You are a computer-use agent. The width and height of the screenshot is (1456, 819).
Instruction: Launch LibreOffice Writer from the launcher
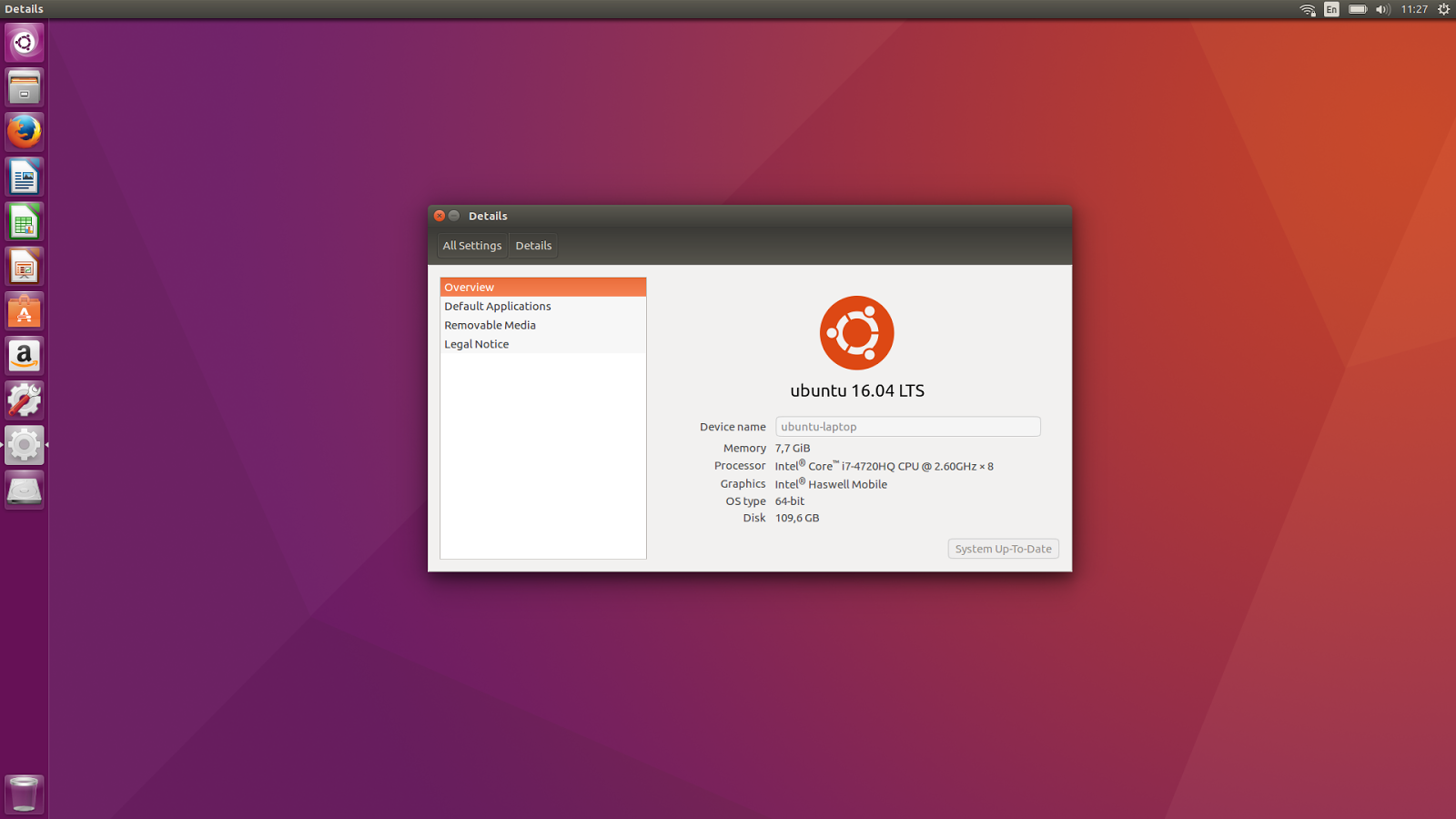24,177
